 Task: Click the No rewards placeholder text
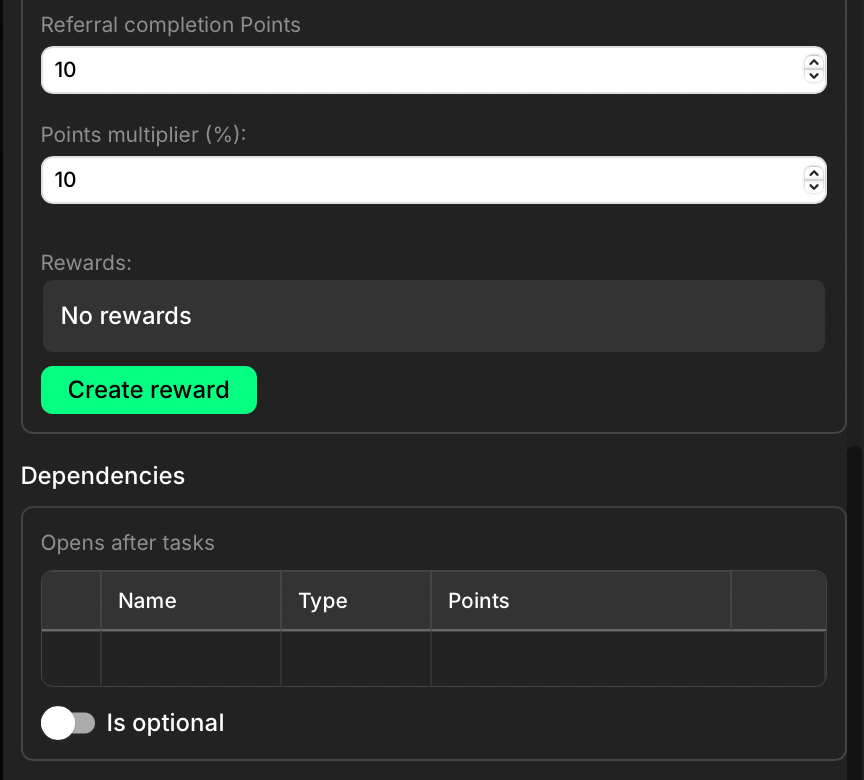126,316
